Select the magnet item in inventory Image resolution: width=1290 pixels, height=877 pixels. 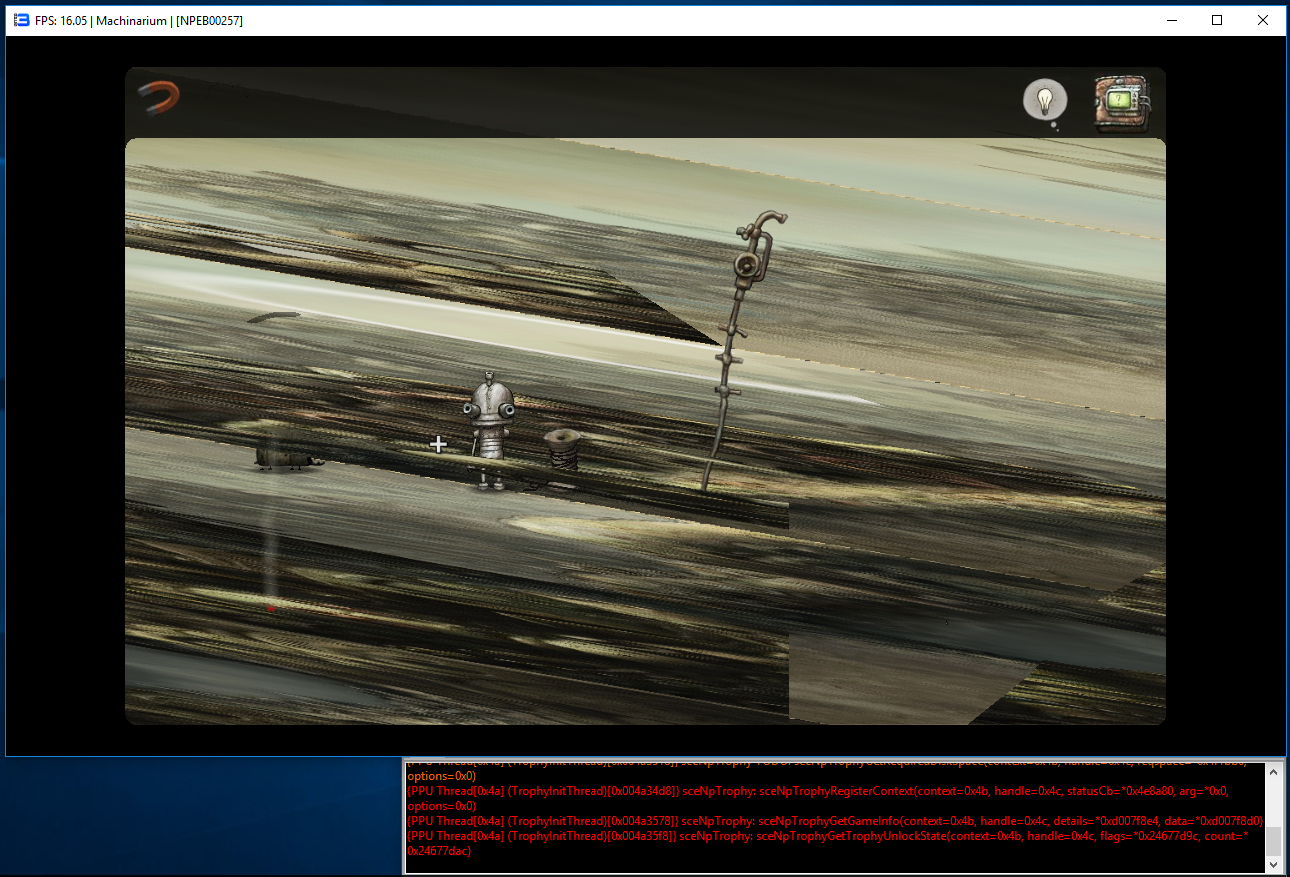click(159, 98)
